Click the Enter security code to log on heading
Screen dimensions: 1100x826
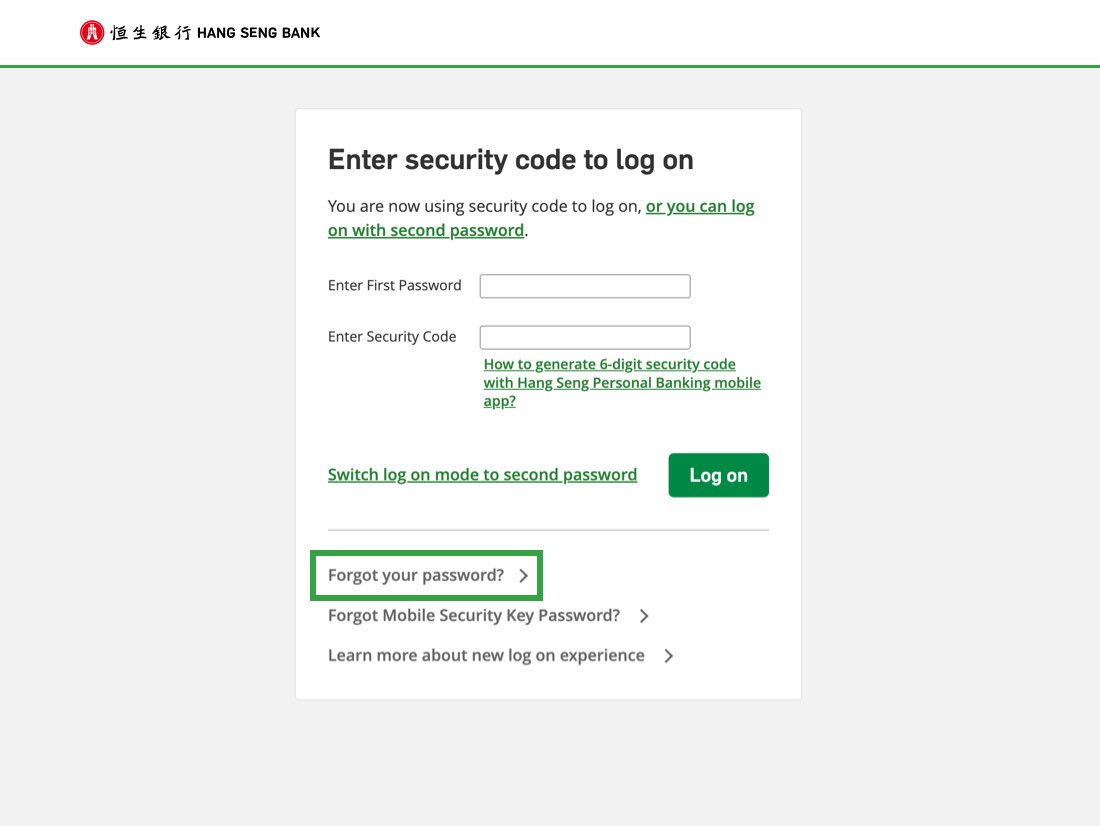[x=511, y=159]
